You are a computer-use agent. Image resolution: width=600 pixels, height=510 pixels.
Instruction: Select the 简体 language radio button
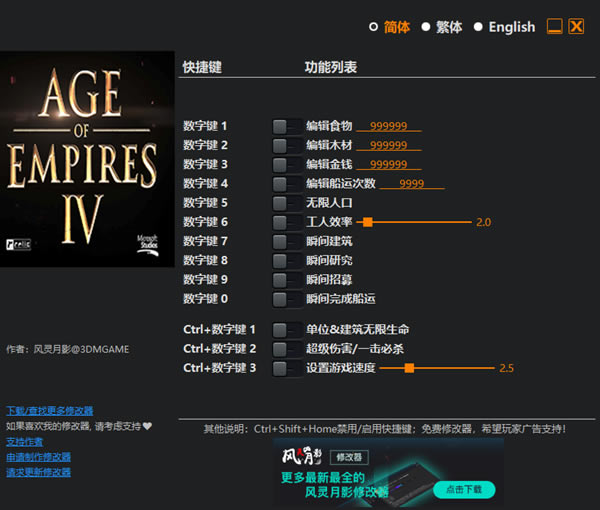pyautogui.click(x=374, y=27)
